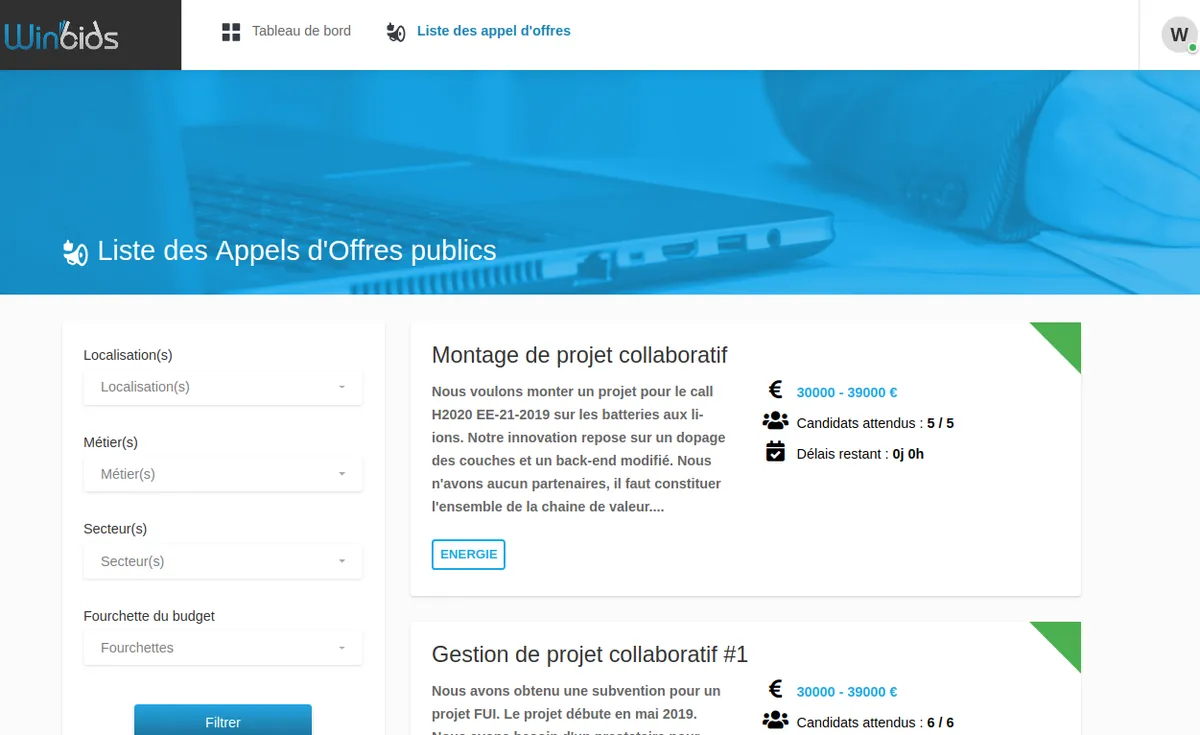The height and width of the screenshot is (735, 1200).
Task: Open the user avatar W menu
Action: click(1179, 35)
